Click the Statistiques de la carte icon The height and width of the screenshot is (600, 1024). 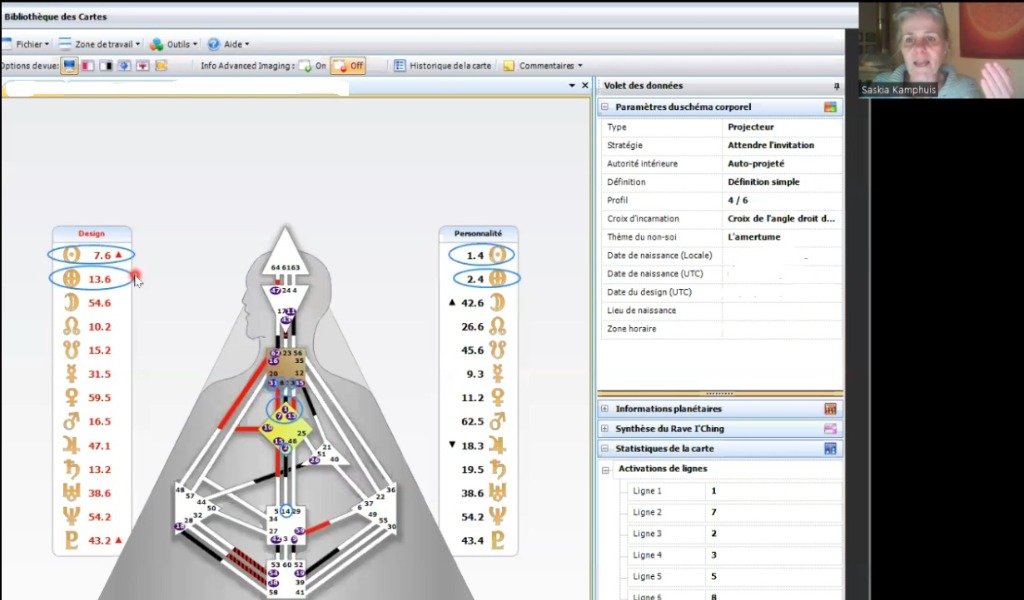click(829, 449)
